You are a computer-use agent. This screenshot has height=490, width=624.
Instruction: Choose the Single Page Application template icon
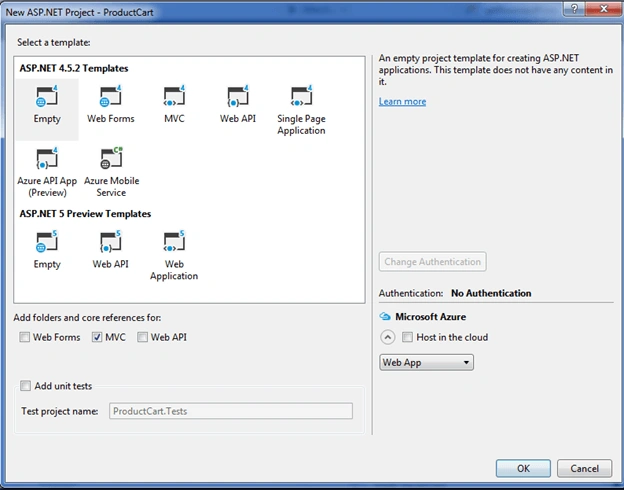click(x=301, y=96)
